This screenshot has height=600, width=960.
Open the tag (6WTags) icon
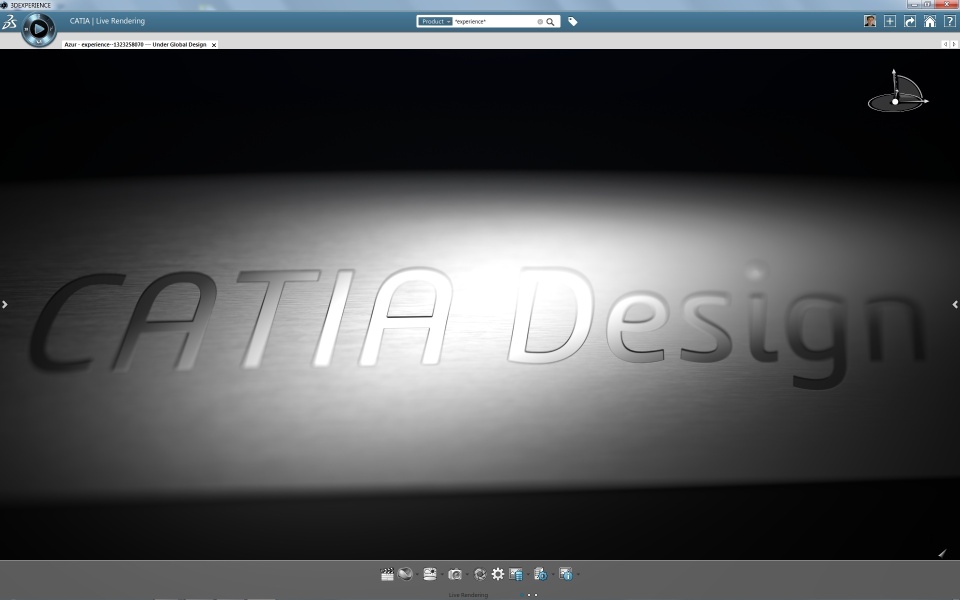click(572, 21)
